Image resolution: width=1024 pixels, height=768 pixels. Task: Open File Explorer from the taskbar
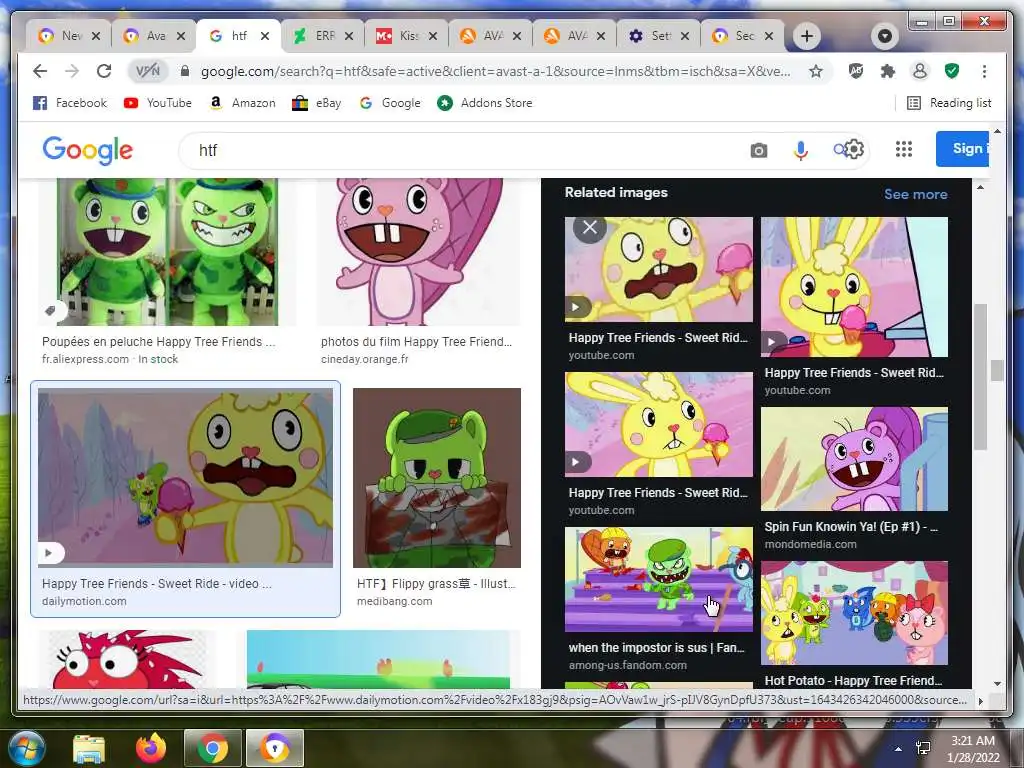pos(89,748)
